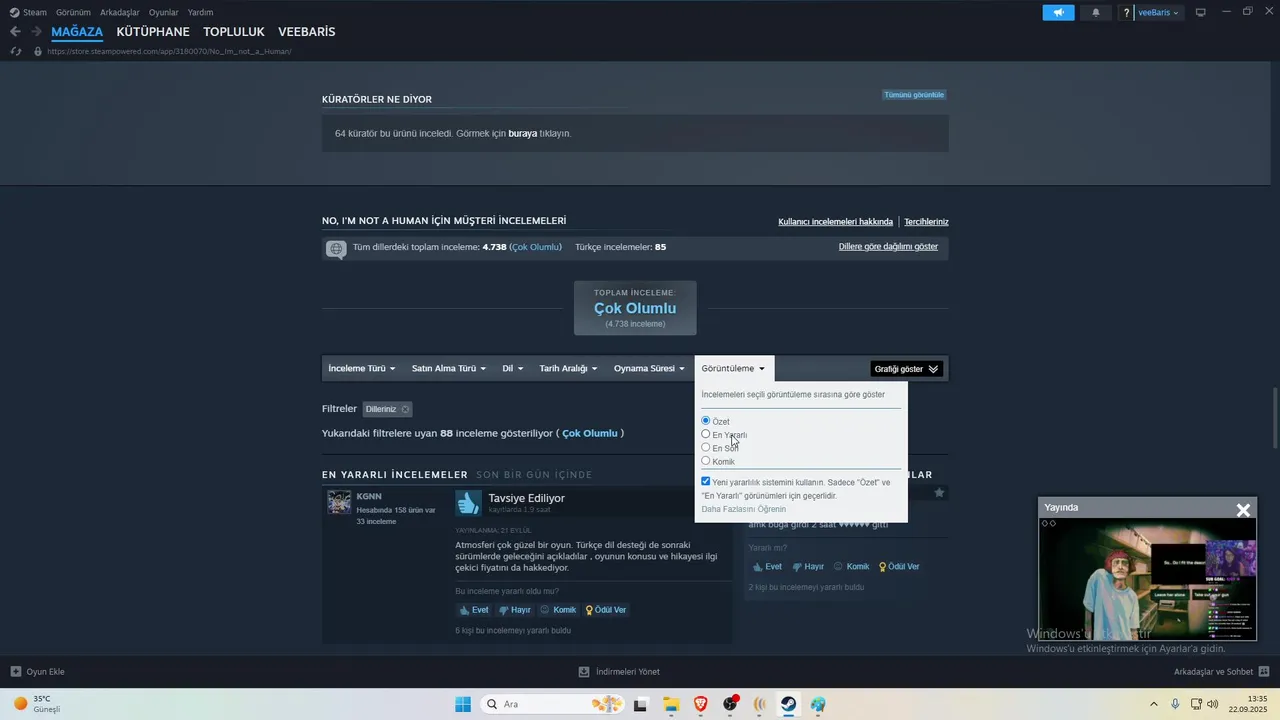1280x720 pixels.
Task: Collapse the Görüntüleme dropdown
Action: [x=734, y=368]
